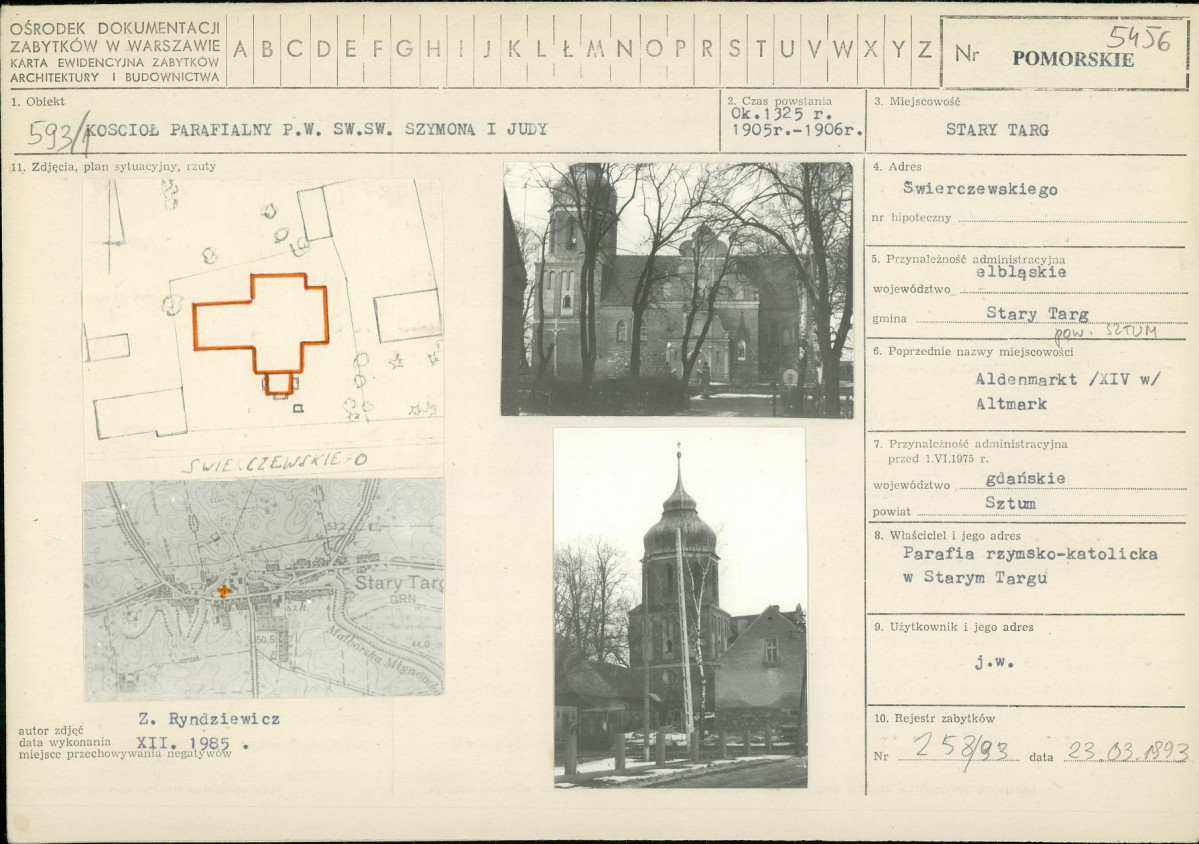Click the letter W index cell
The width and height of the screenshot is (1199, 844).
coord(843,50)
